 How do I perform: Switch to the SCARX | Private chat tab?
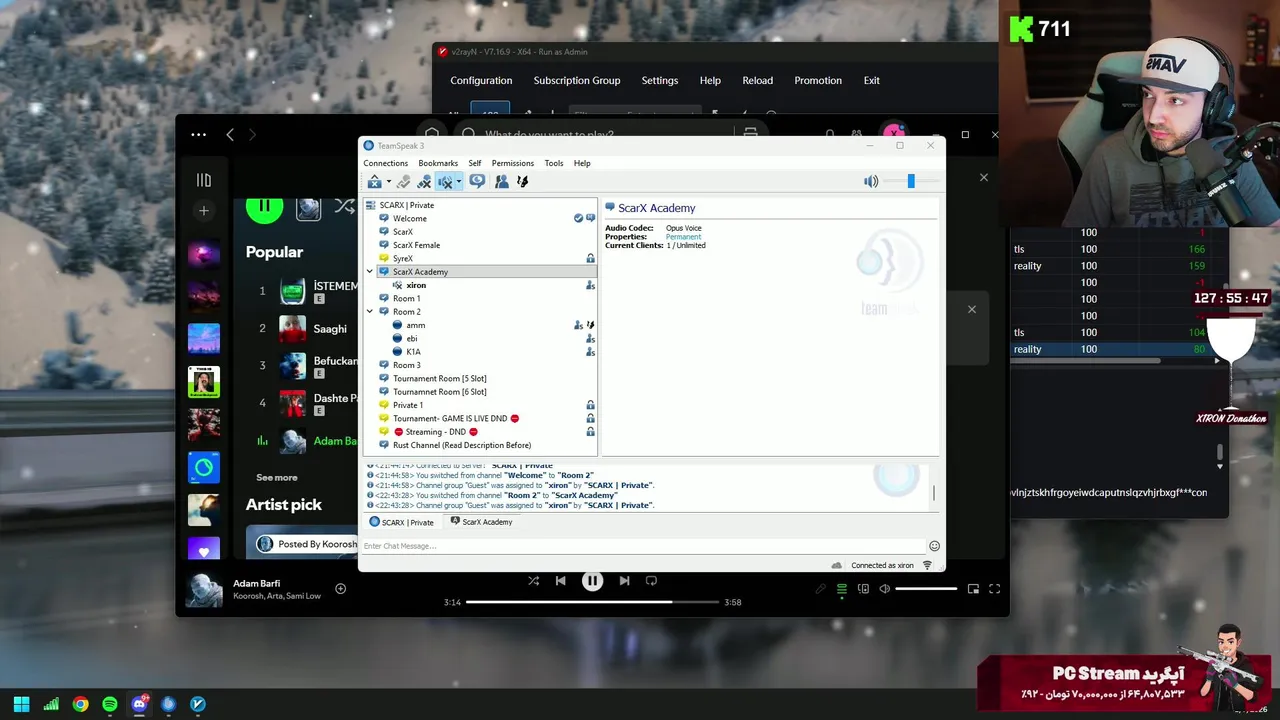coord(402,522)
